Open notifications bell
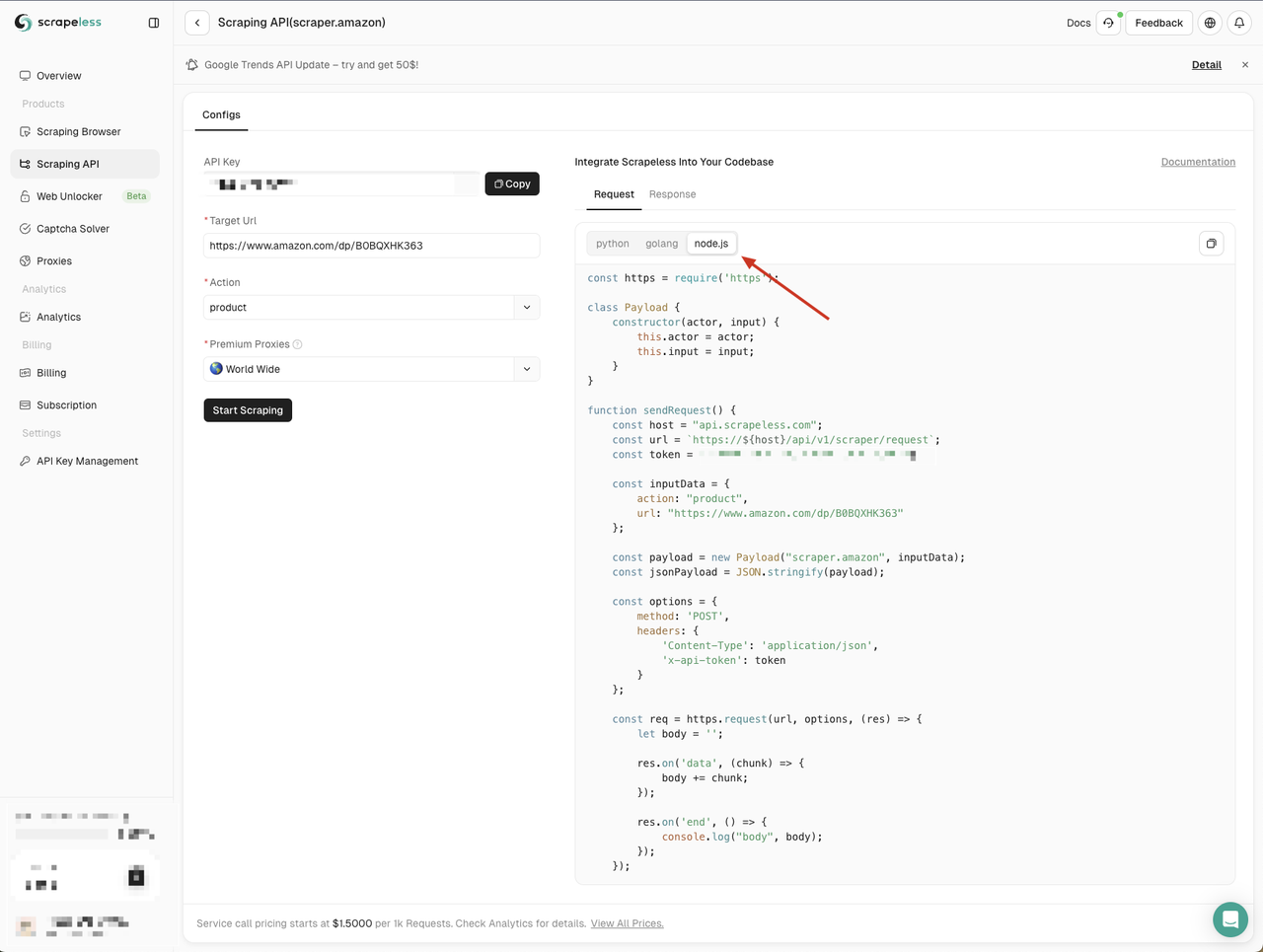The image size is (1263, 952). click(x=1239, y=23)
